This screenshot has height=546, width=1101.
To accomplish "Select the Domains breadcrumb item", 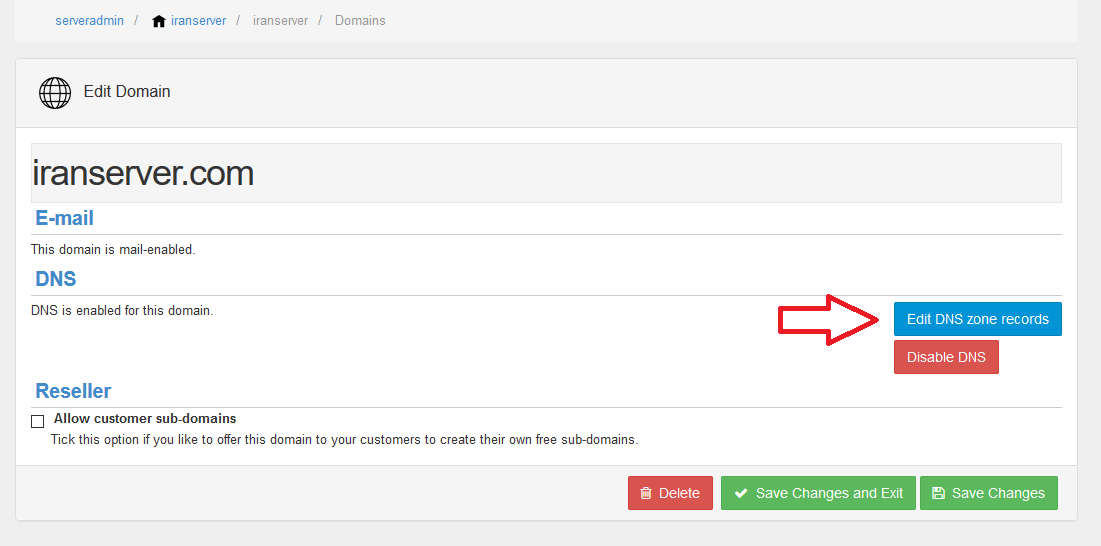I will tap(360, 20).
